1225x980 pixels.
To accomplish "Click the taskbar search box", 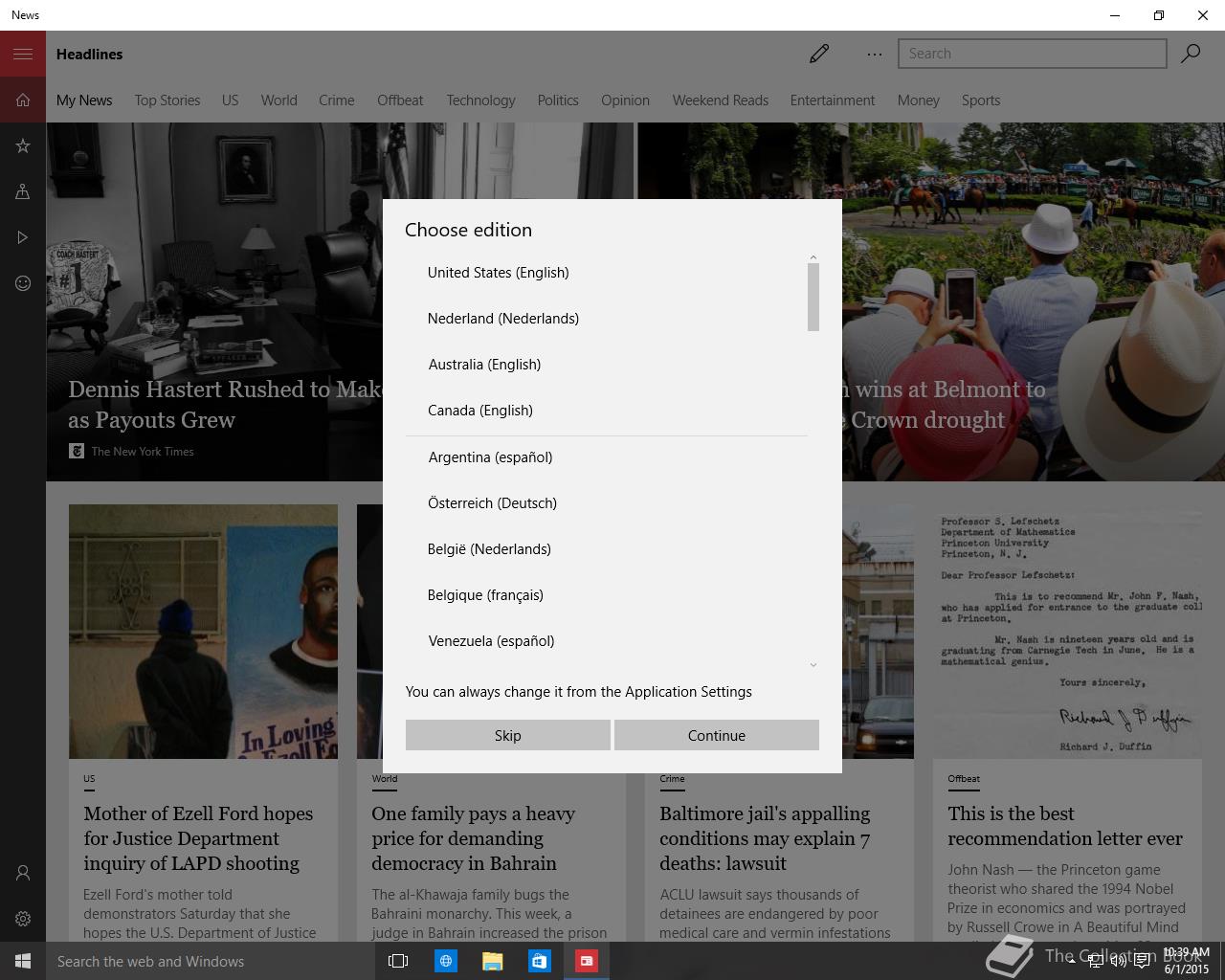I will pyautogui.click(x=211, y=961).
